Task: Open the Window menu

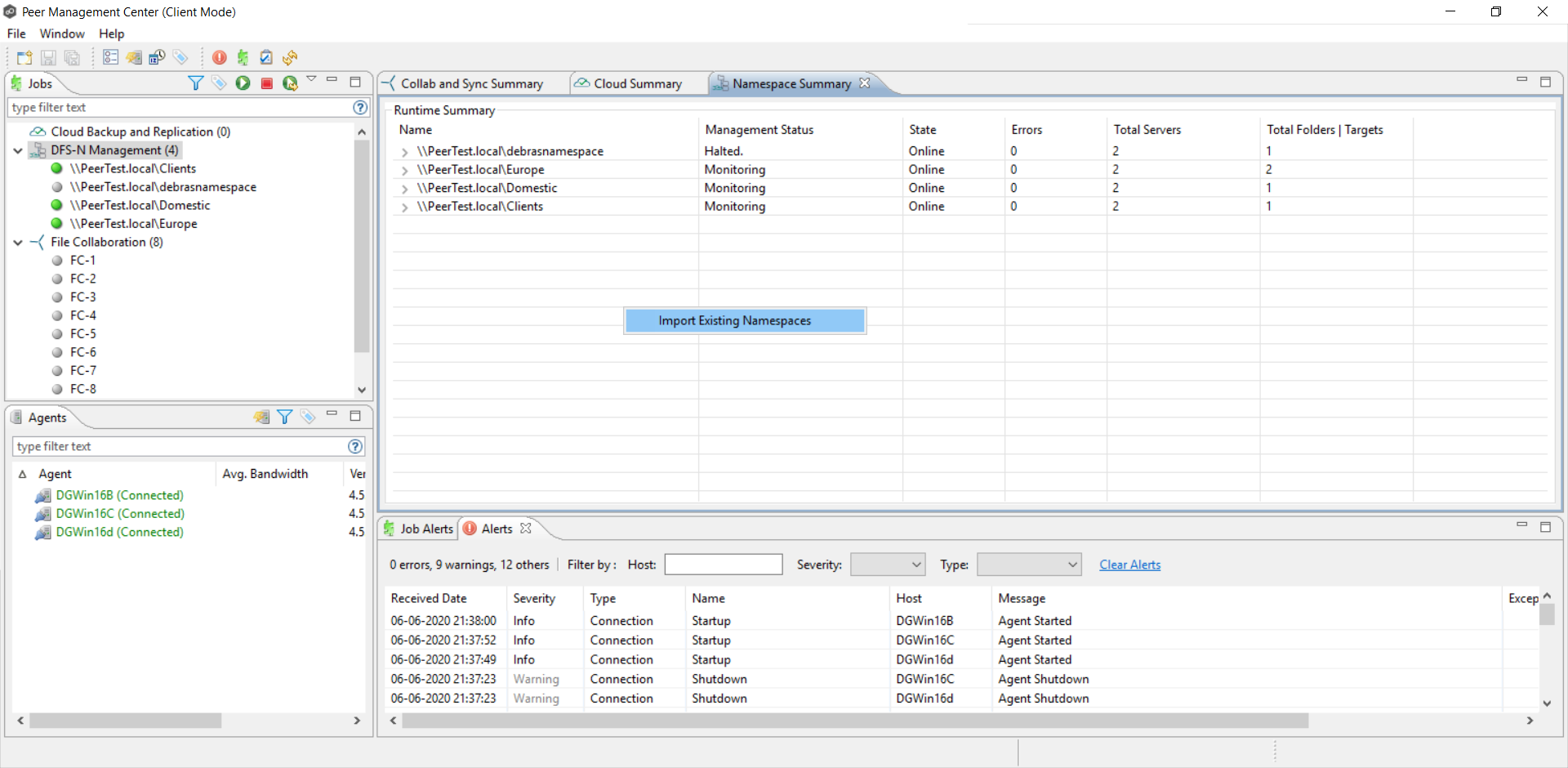Action: [62, 33]
